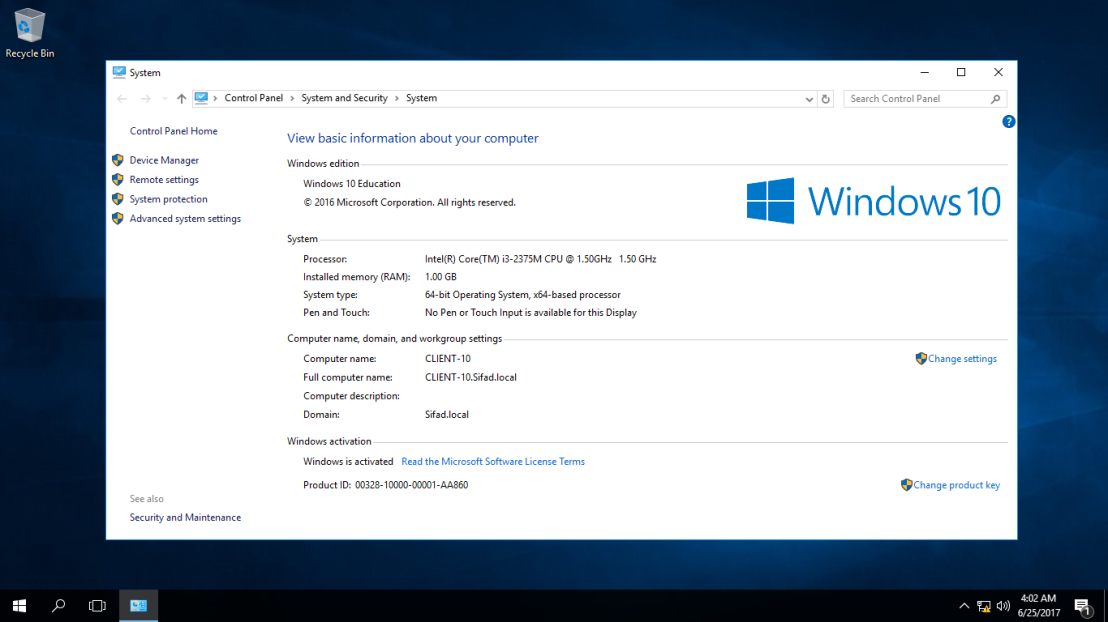Expand chevron after System and Security
The width and height of the screenshot is (1108, 622).
[396, 98]
